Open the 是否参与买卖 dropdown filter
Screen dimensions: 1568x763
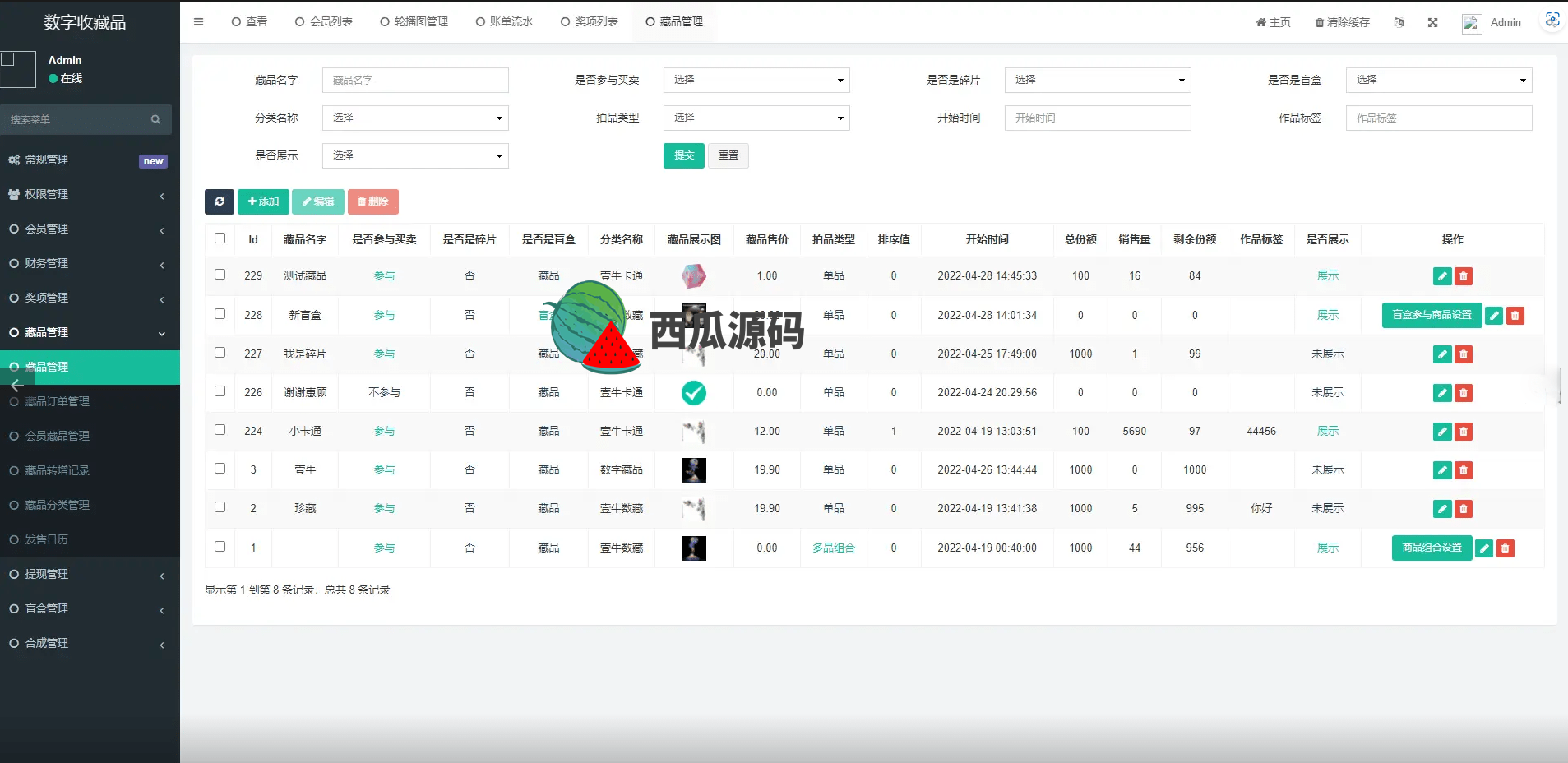coord(756,80)
